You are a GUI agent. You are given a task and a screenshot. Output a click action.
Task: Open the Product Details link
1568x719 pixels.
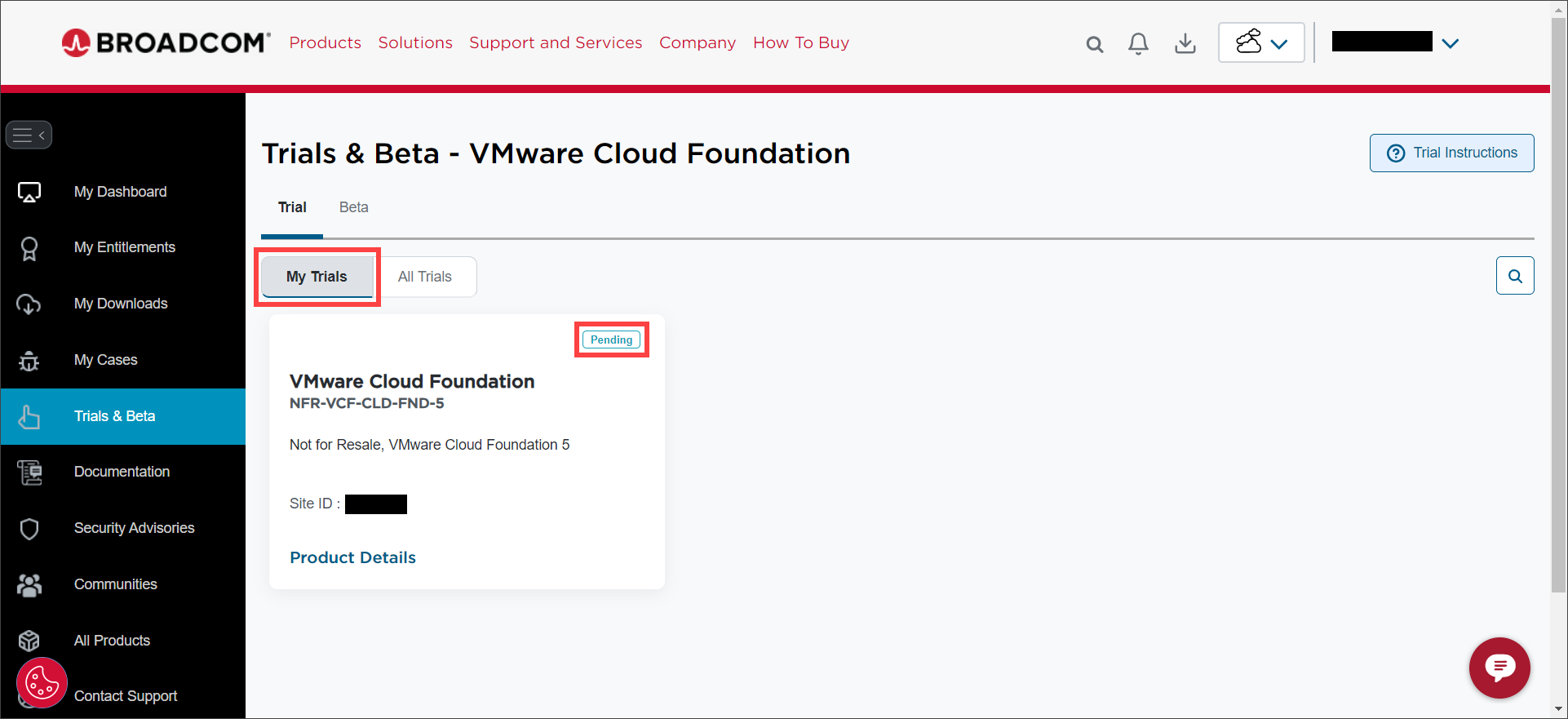click(352, 557)
